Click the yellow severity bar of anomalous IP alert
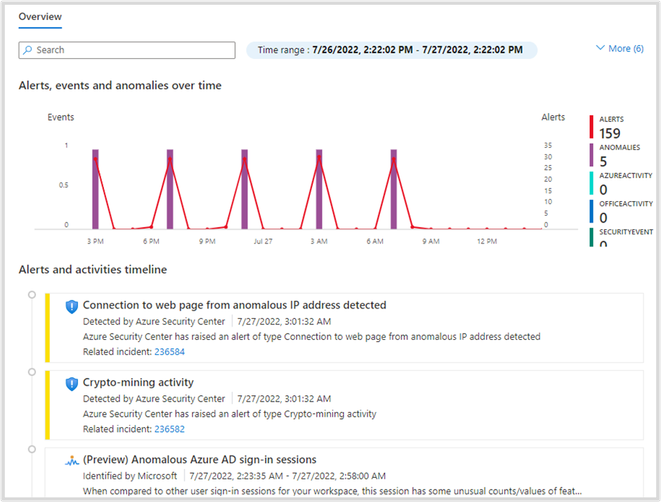Viewport: 661px width, 502px height. 47,328
